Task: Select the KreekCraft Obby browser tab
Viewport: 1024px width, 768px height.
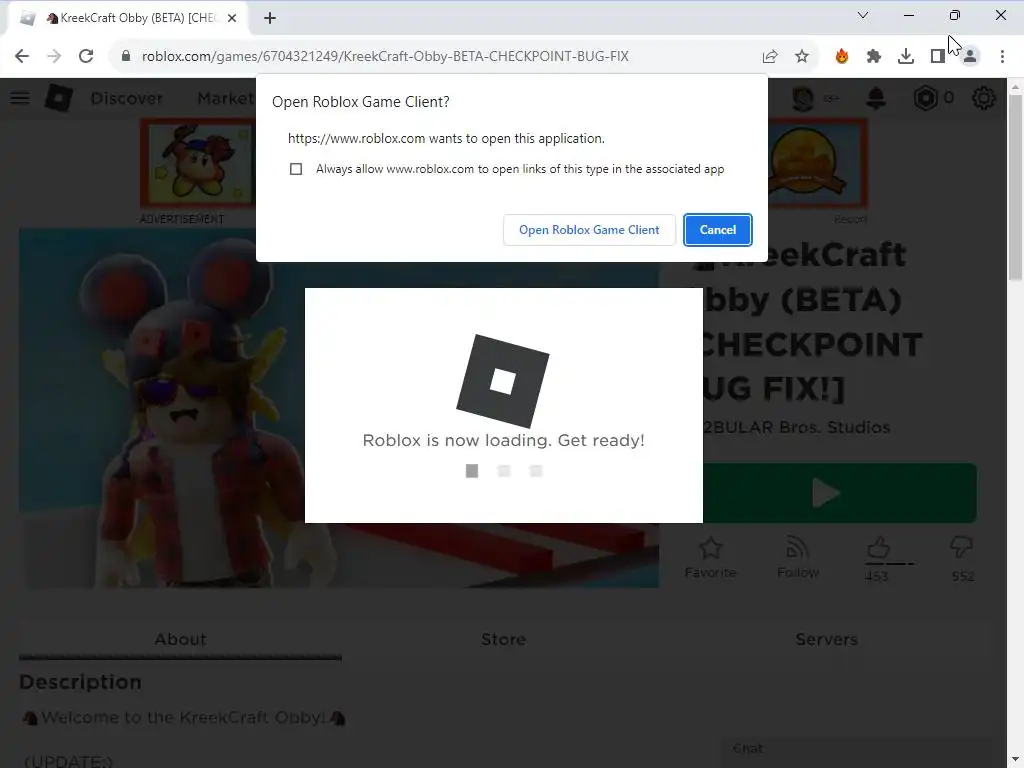Action: (128, 18)
